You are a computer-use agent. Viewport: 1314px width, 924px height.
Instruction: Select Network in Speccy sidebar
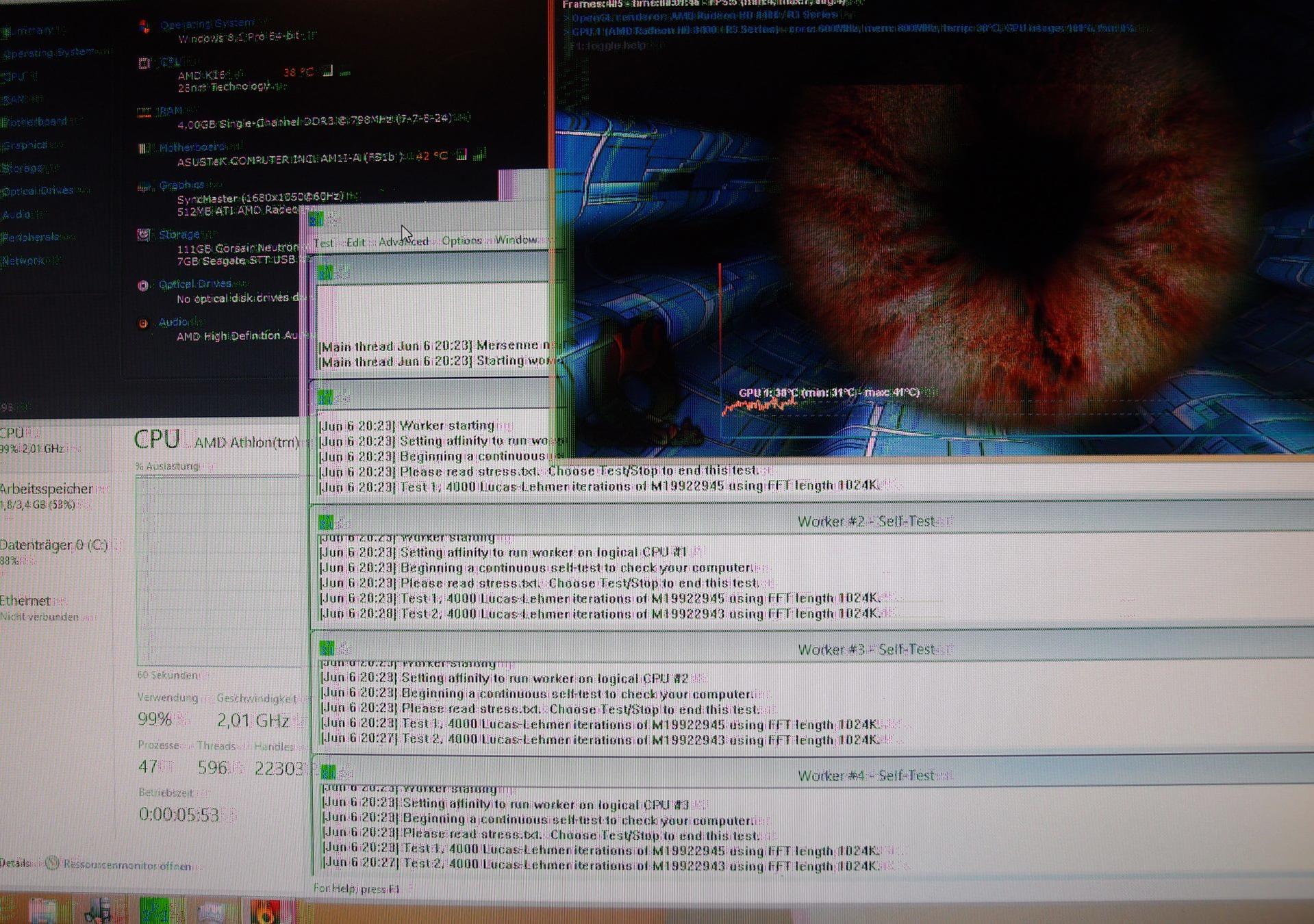tap(25, 260)
